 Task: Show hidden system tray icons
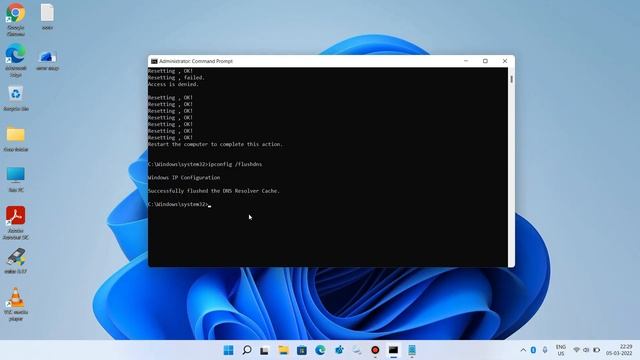tap(523, 350)
